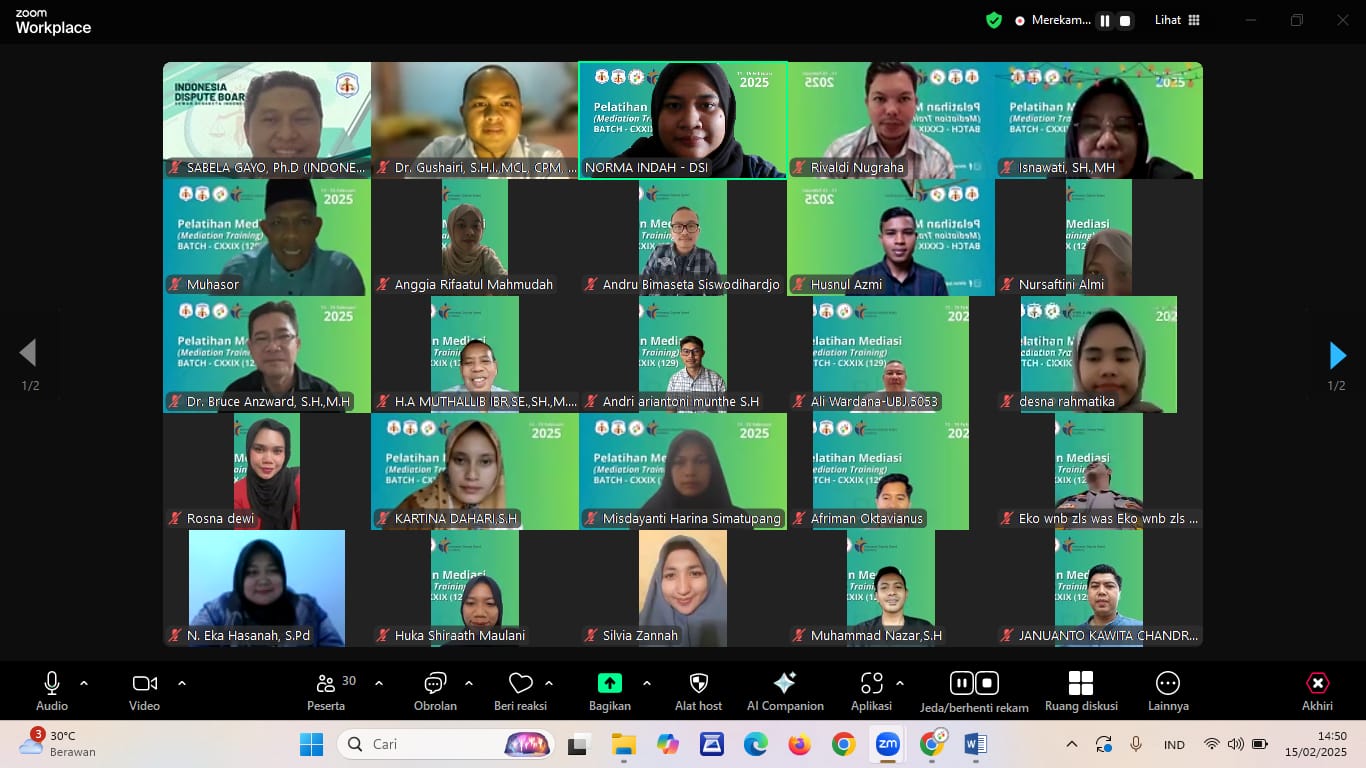This screenshot has width=1366, height=768.
Task: Stop recording in the Jeda/berhenti rekam control
Action: pyautogui.click(x=987, y=683)
